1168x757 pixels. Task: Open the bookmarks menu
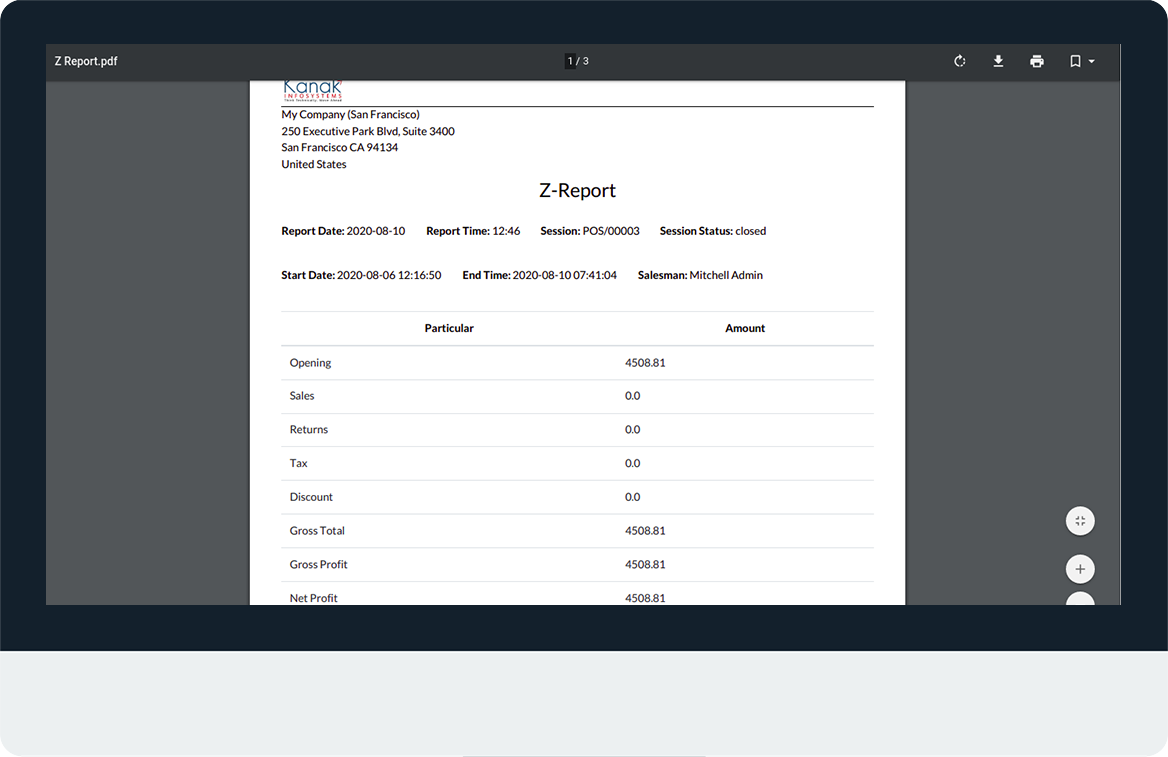click(x=1082, y=61)
